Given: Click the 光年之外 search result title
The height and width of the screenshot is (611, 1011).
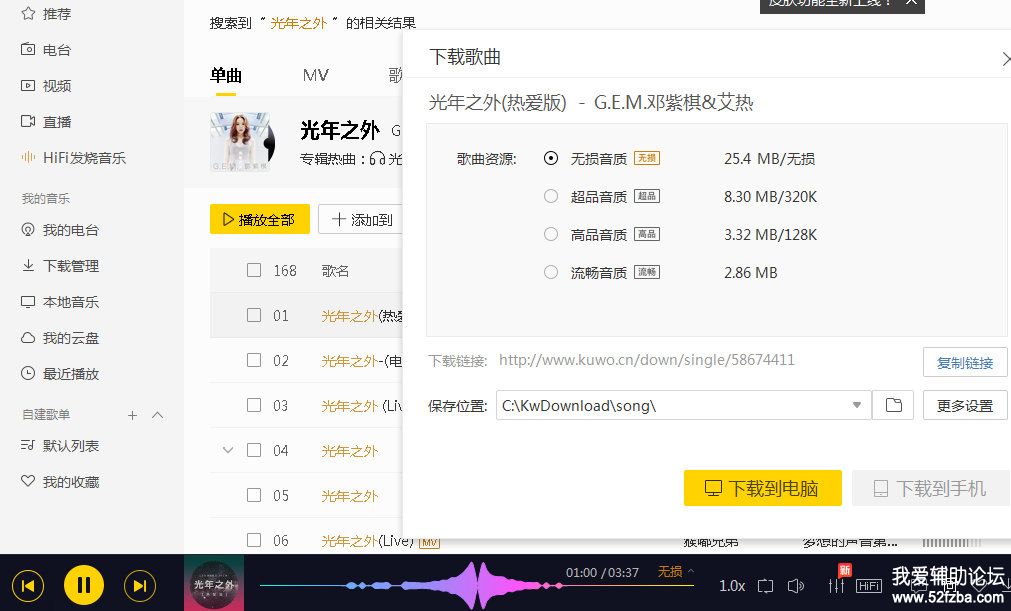Looking at the screenshot, I should coord(340,131).
